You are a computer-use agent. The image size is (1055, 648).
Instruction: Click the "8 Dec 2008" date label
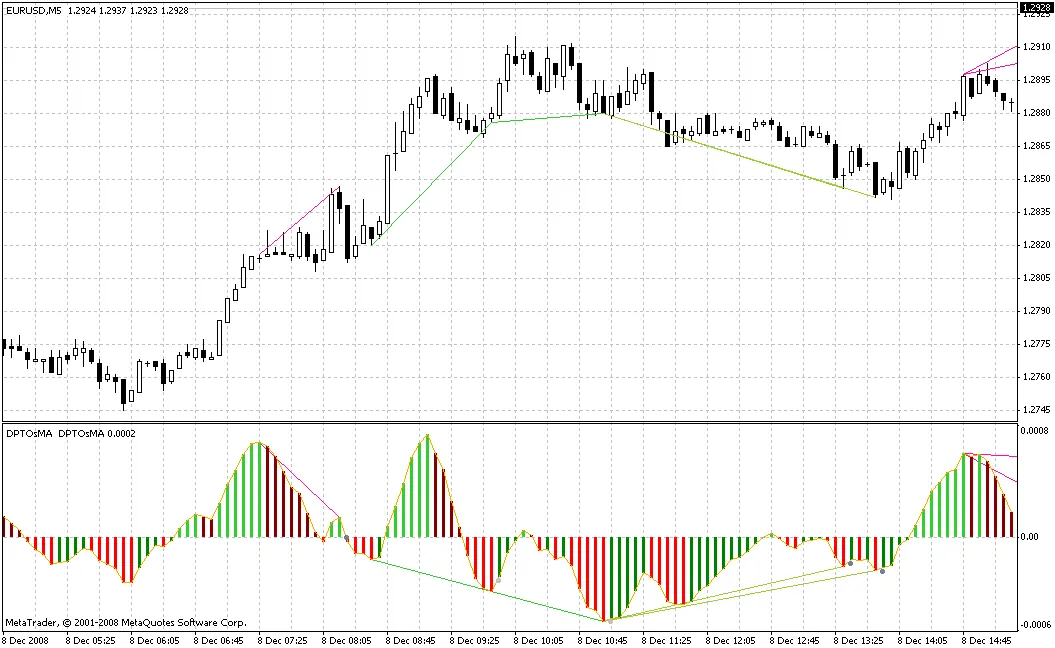[26, 639]
